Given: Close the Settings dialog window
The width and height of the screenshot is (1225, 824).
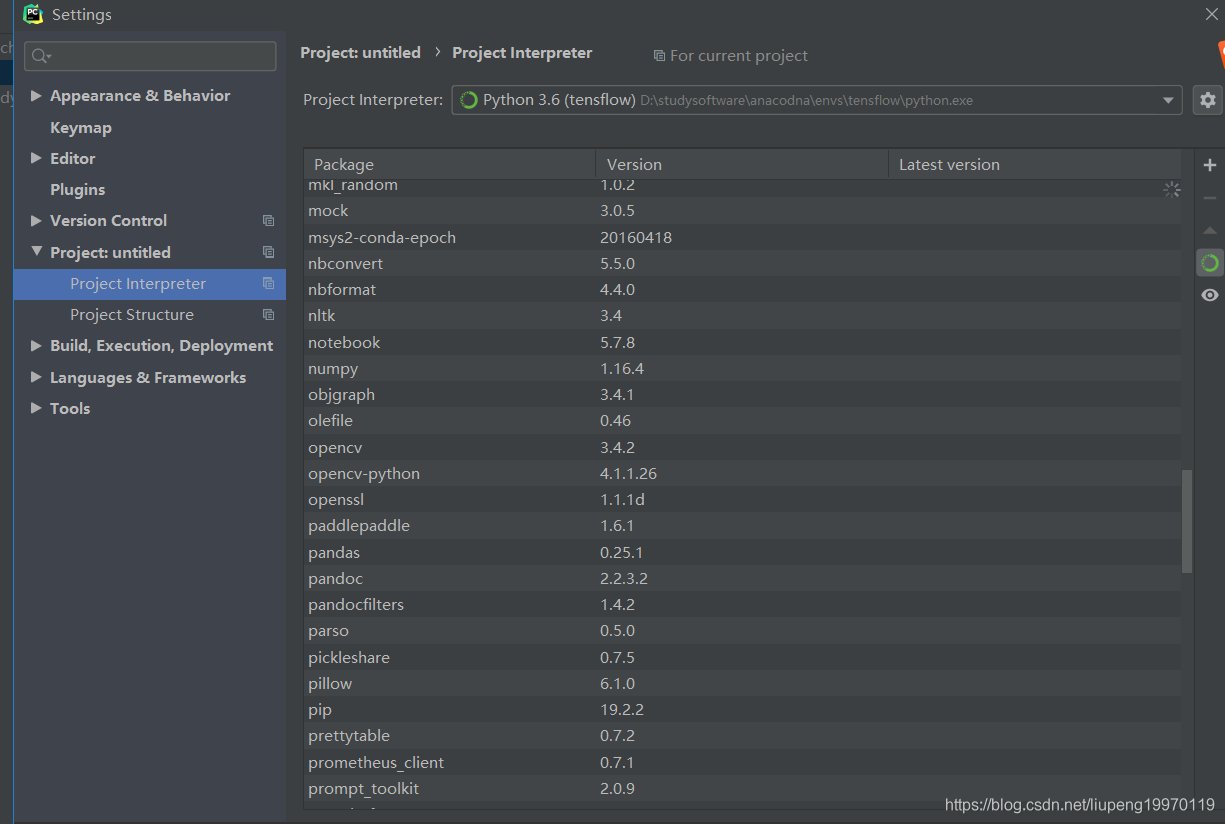Looking at the screenshot, I should pyautogui.click(x=1210, y=14).
